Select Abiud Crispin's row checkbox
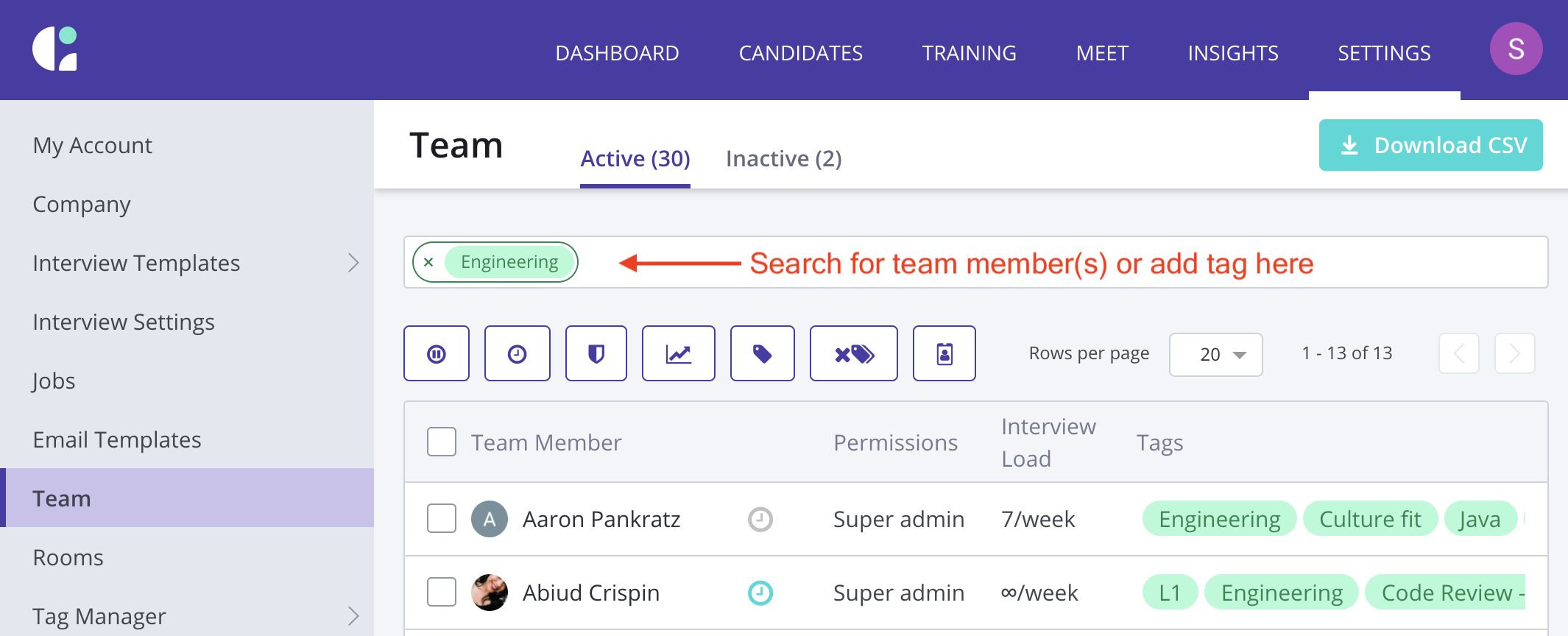 [x=442, y=592]
